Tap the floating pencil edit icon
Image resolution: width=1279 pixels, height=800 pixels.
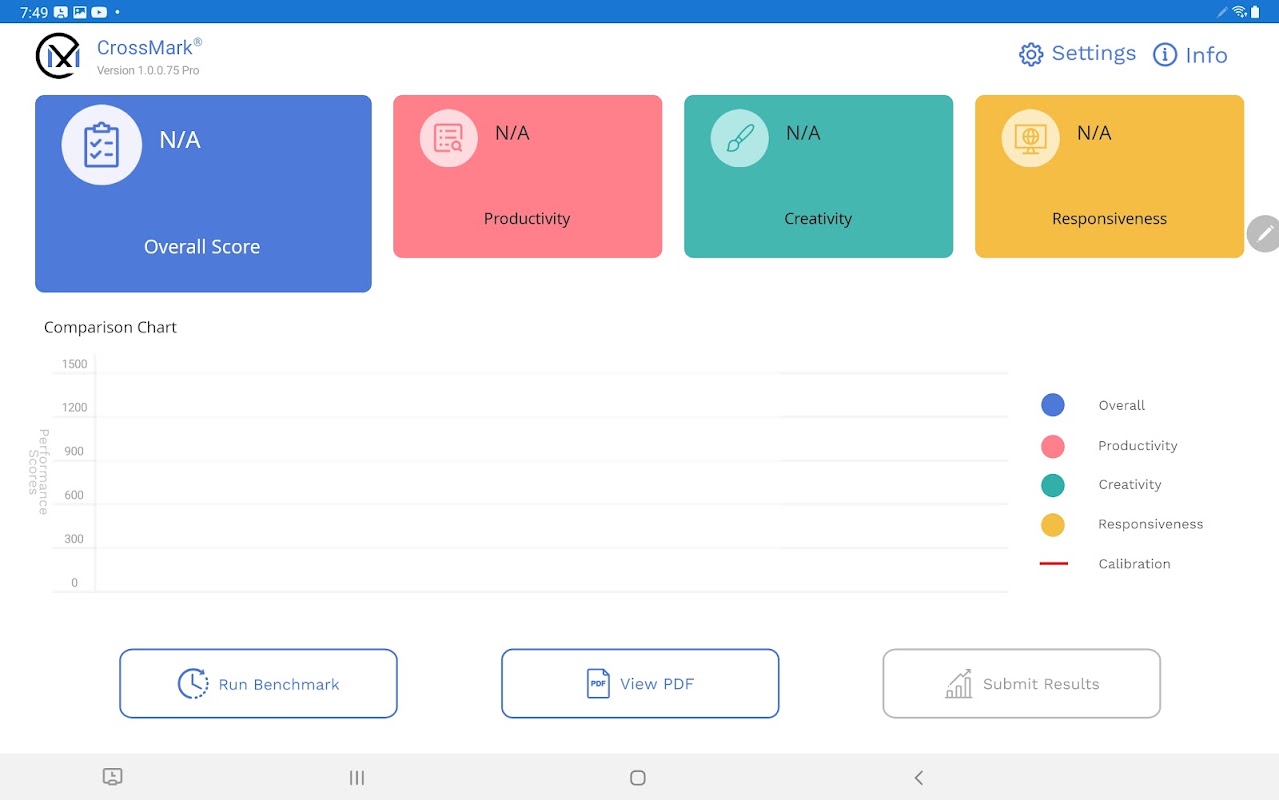click(x=1264, y=233)
